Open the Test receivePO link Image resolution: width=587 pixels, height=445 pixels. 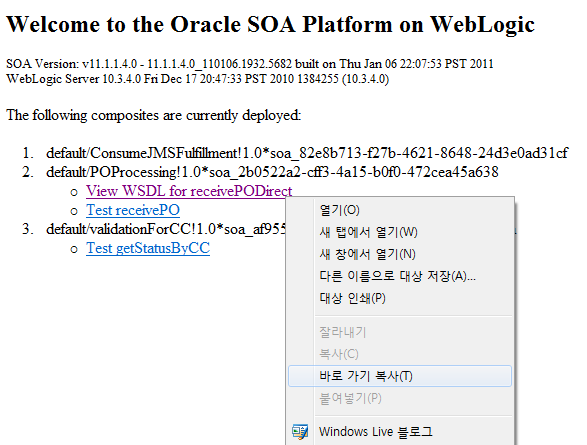[133, 210]
